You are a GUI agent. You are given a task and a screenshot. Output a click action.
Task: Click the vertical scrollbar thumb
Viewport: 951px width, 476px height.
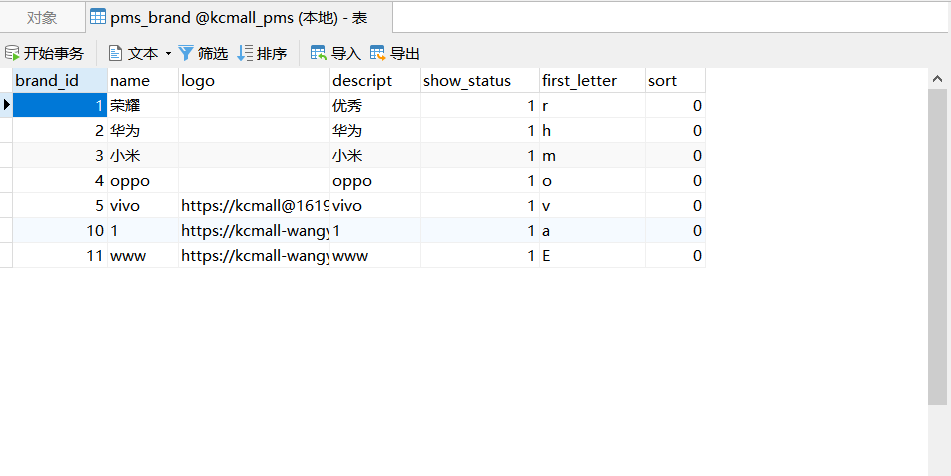938,246
